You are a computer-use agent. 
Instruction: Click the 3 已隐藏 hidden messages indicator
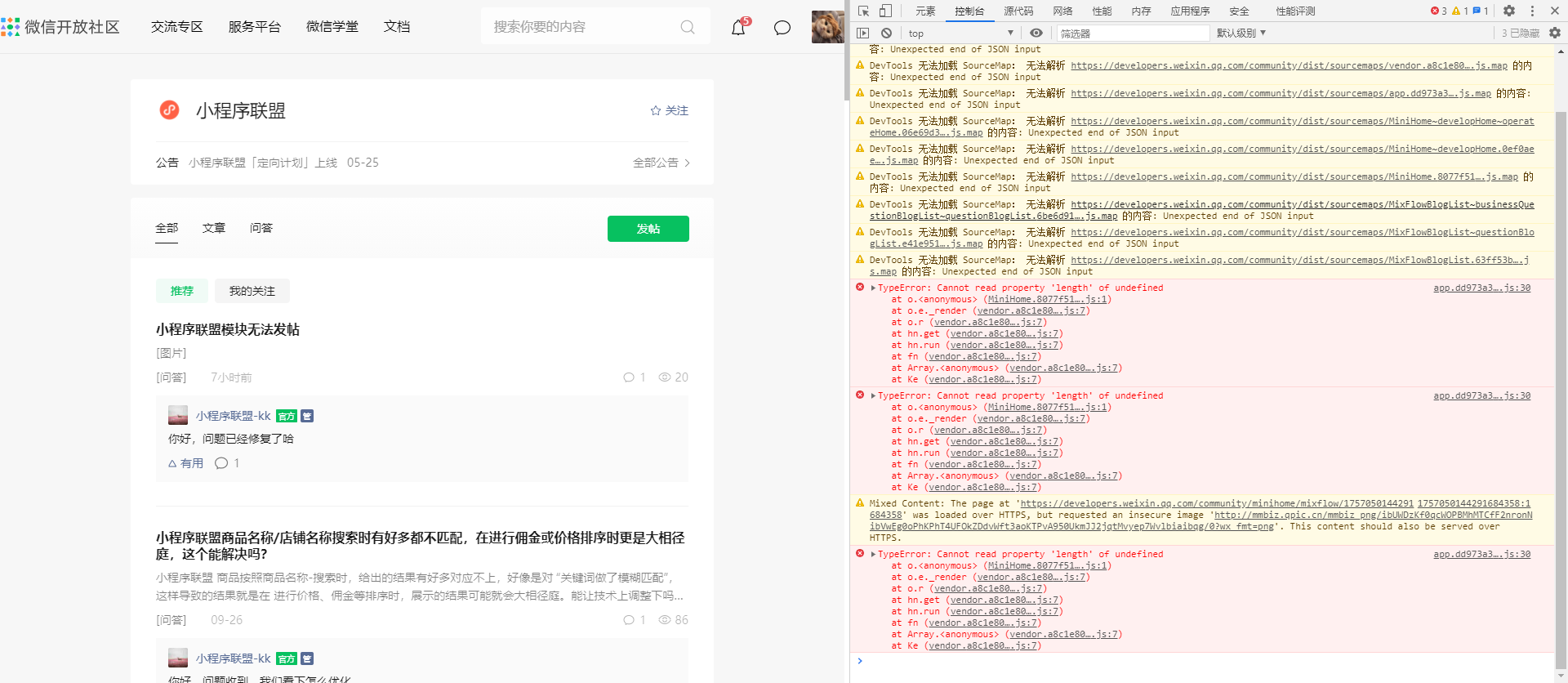1521,33
